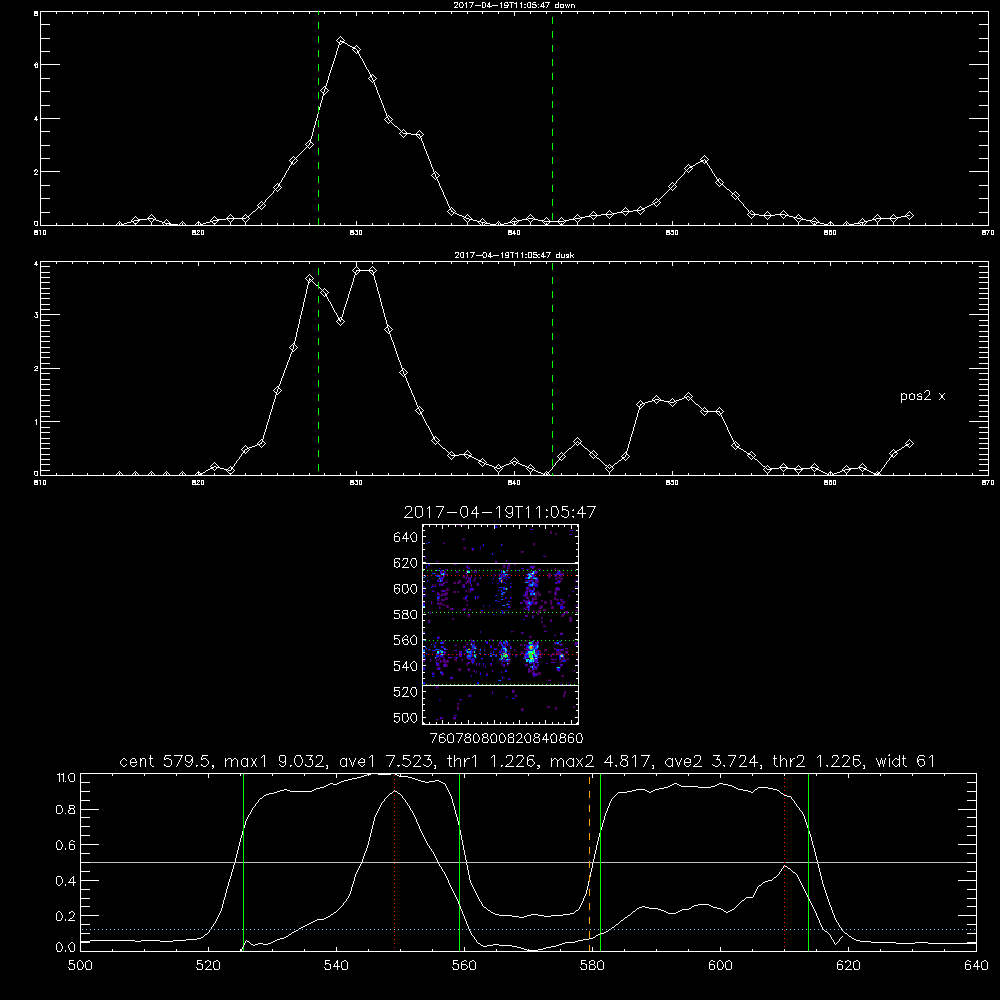
Task: Click "ave2 3.724" in the statistics line
Action: coord(711,761)
